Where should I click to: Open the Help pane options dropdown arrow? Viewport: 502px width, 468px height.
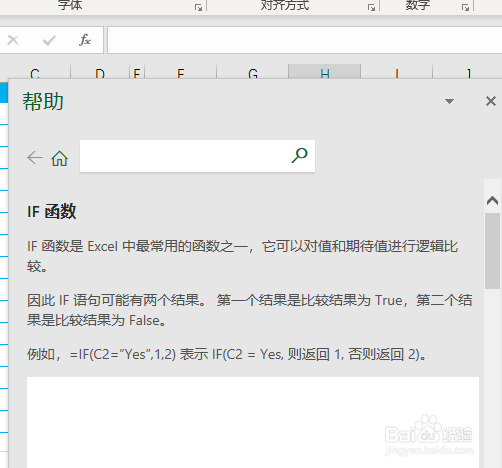pyautogui.click(x=449, y=101)
